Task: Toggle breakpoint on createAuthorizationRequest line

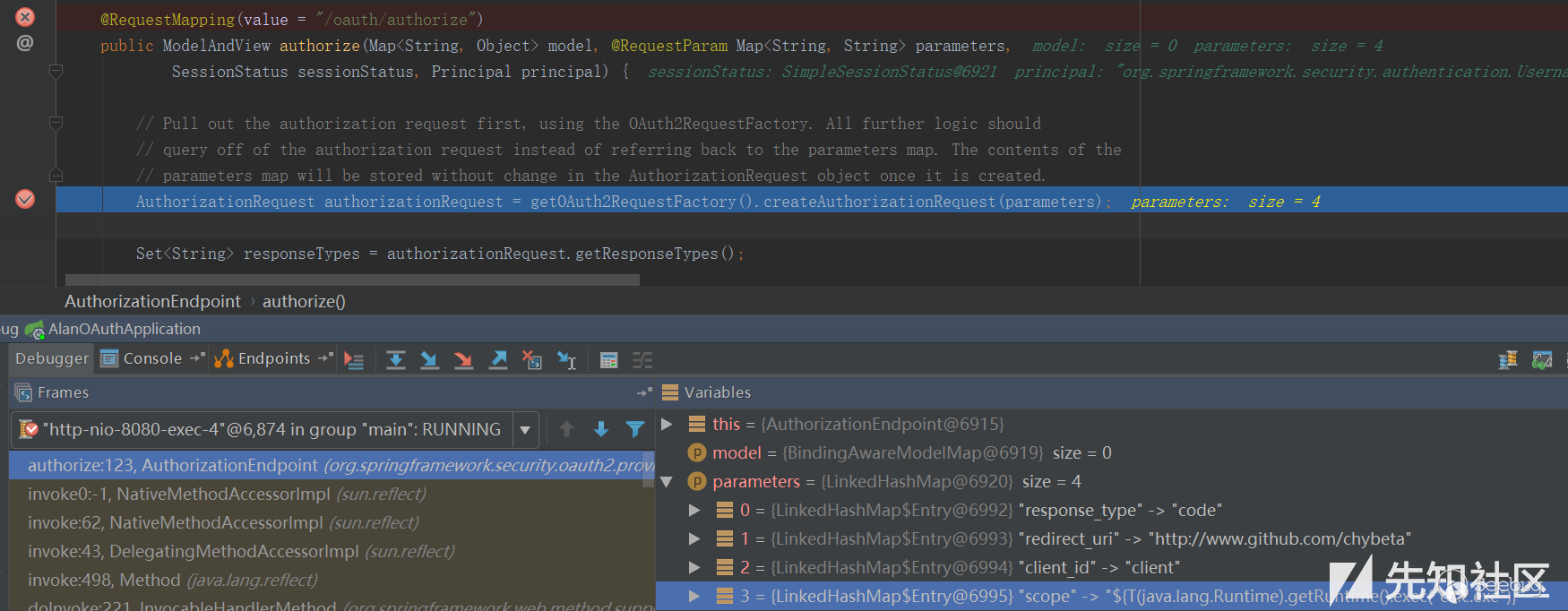Action: (x=25, y=199)
